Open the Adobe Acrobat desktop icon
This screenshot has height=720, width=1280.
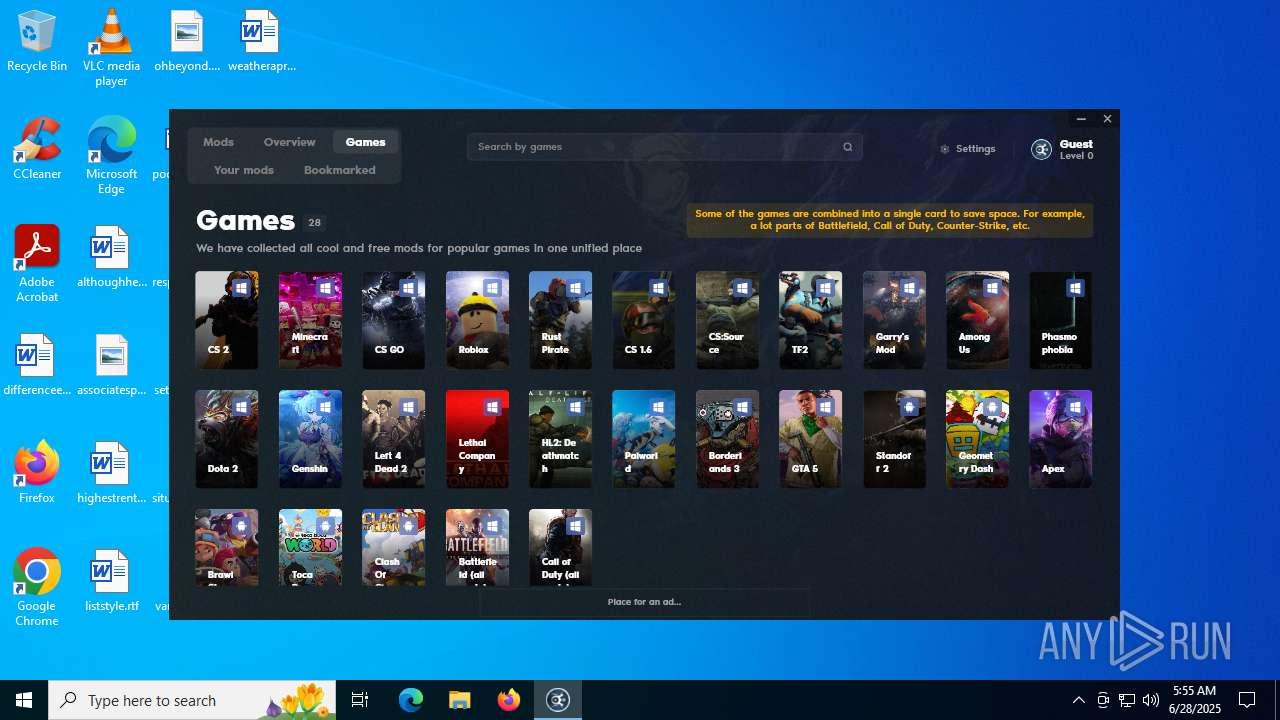37,264
